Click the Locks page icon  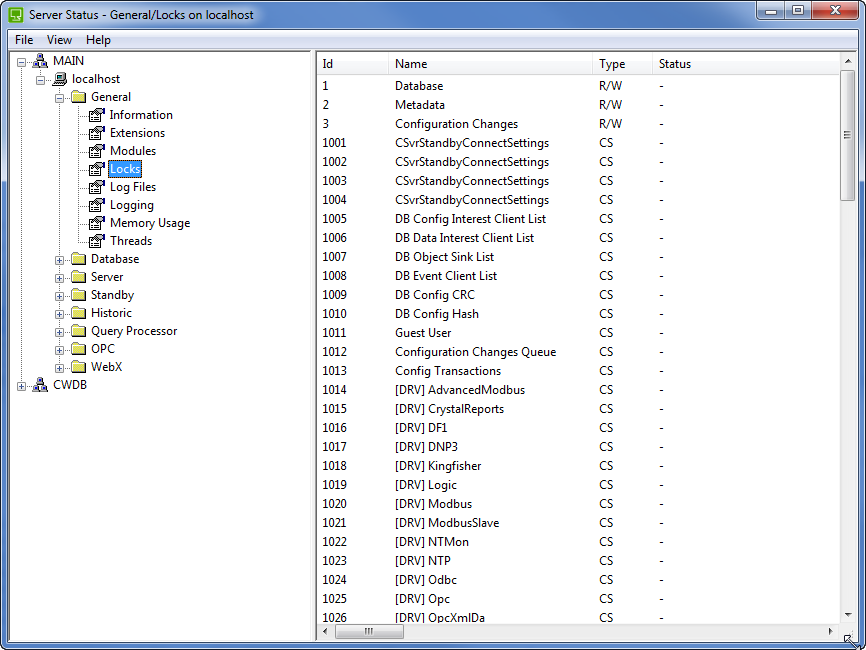click(97, 169)
